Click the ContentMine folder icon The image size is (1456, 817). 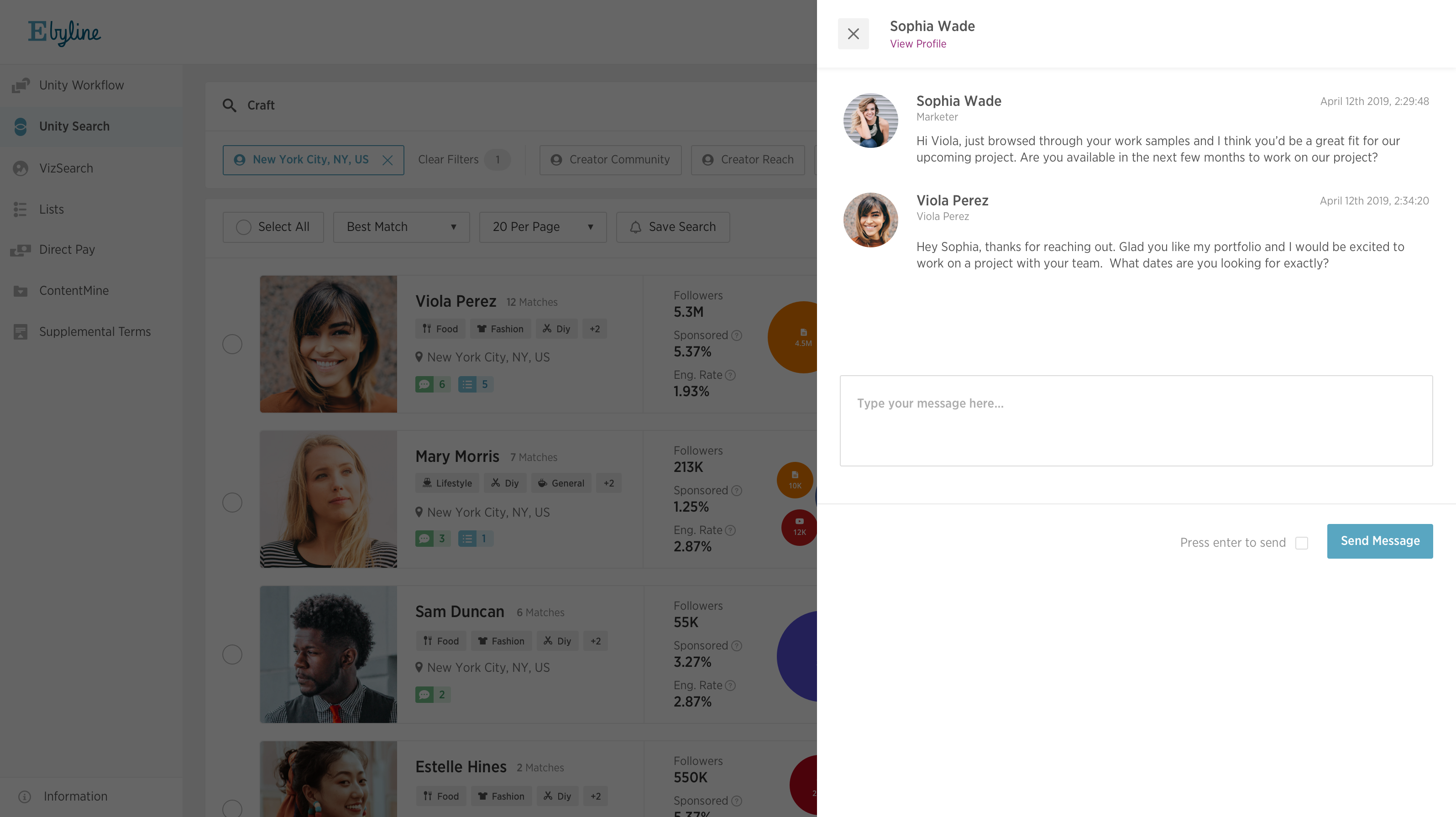click(x=21, y=291)
